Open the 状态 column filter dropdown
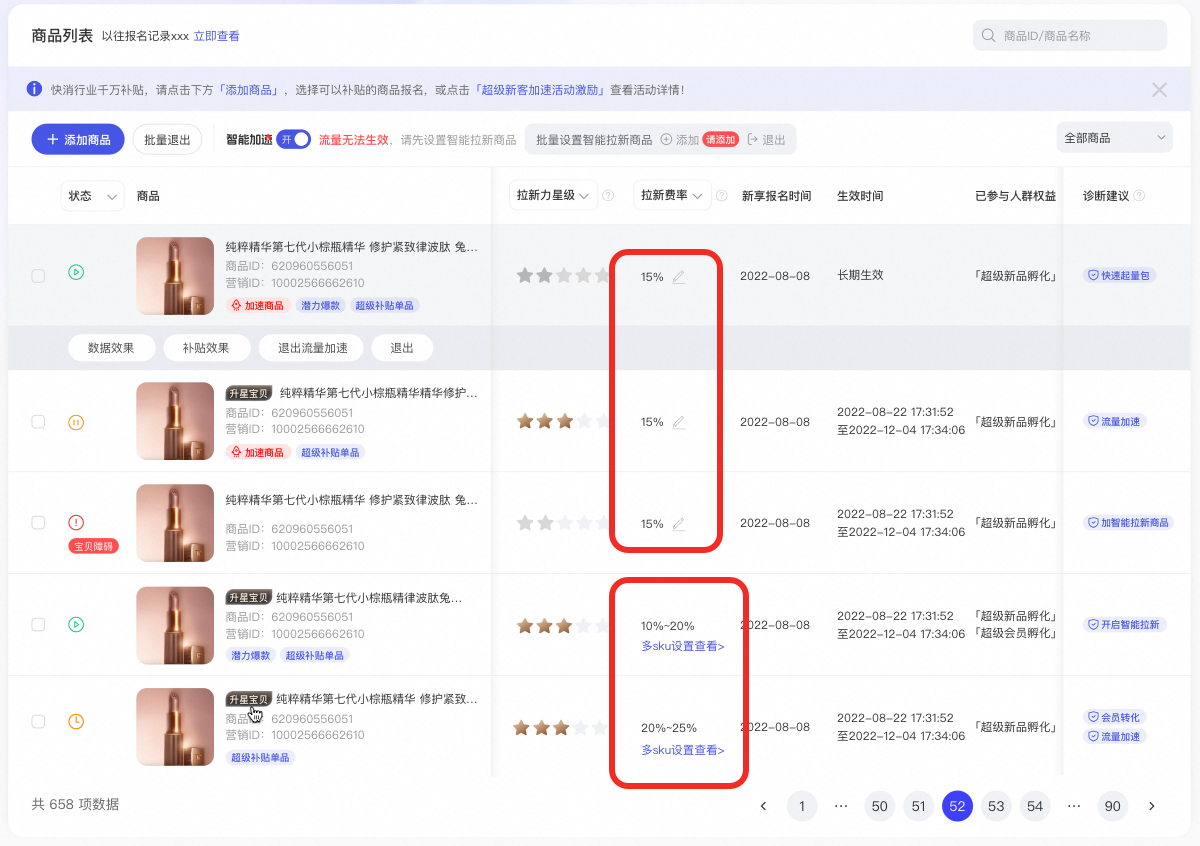This screenshot has width=1200, height=846. [x=92, y=196]
